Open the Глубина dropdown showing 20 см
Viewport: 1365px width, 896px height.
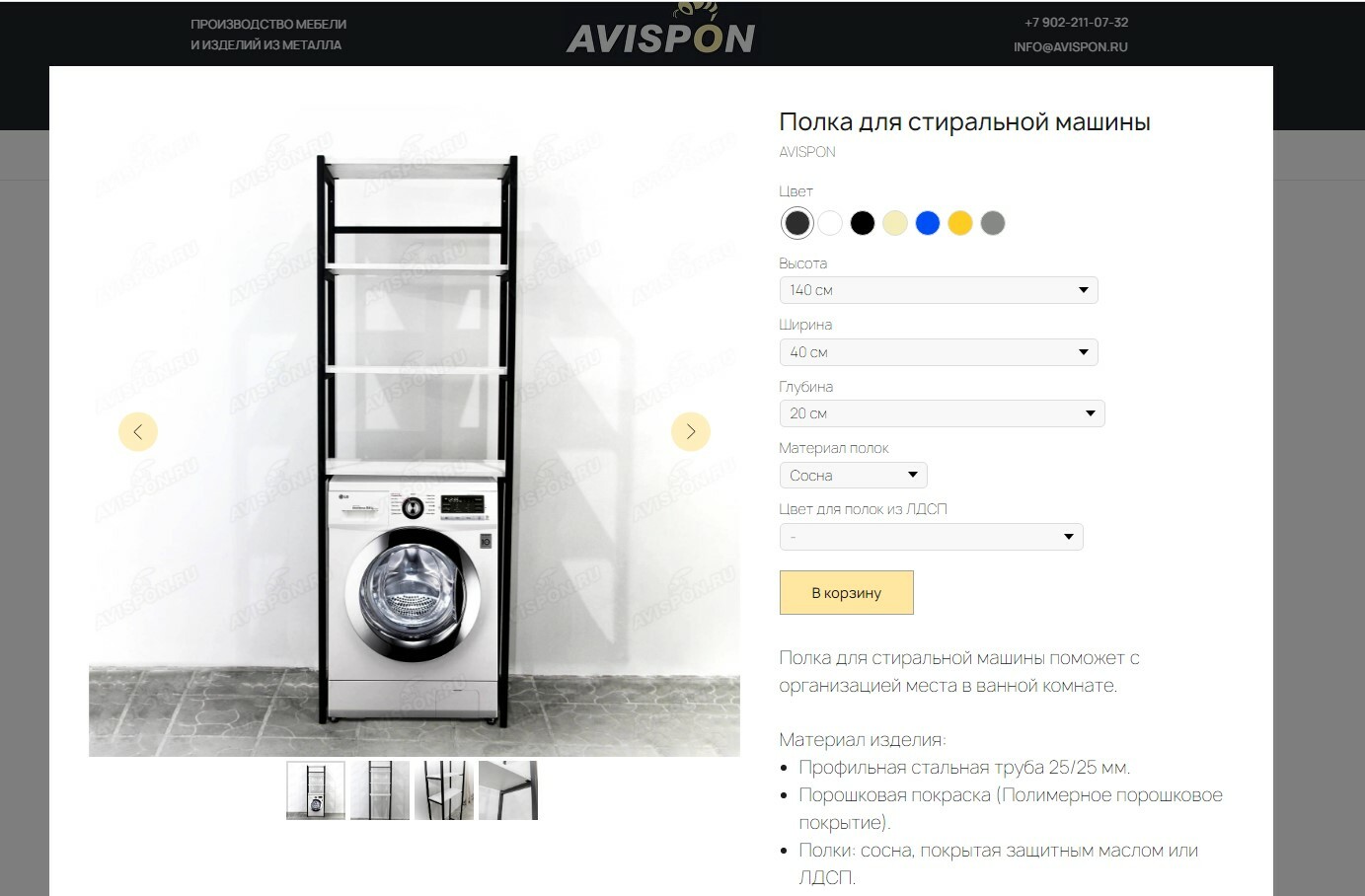pos(942,413)
